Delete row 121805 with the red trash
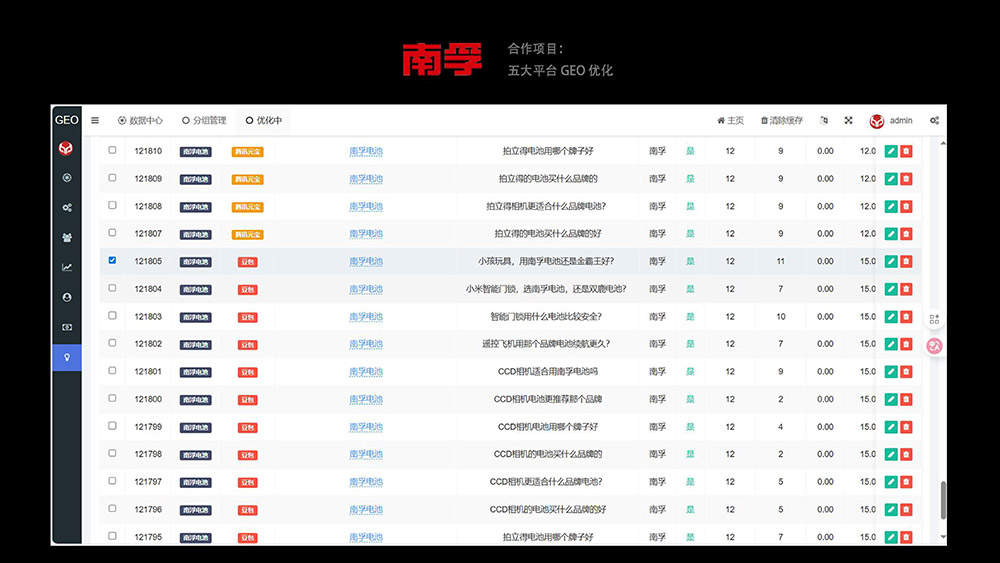This screenshot has height=563, width=1000. click(x=906, y=261)
